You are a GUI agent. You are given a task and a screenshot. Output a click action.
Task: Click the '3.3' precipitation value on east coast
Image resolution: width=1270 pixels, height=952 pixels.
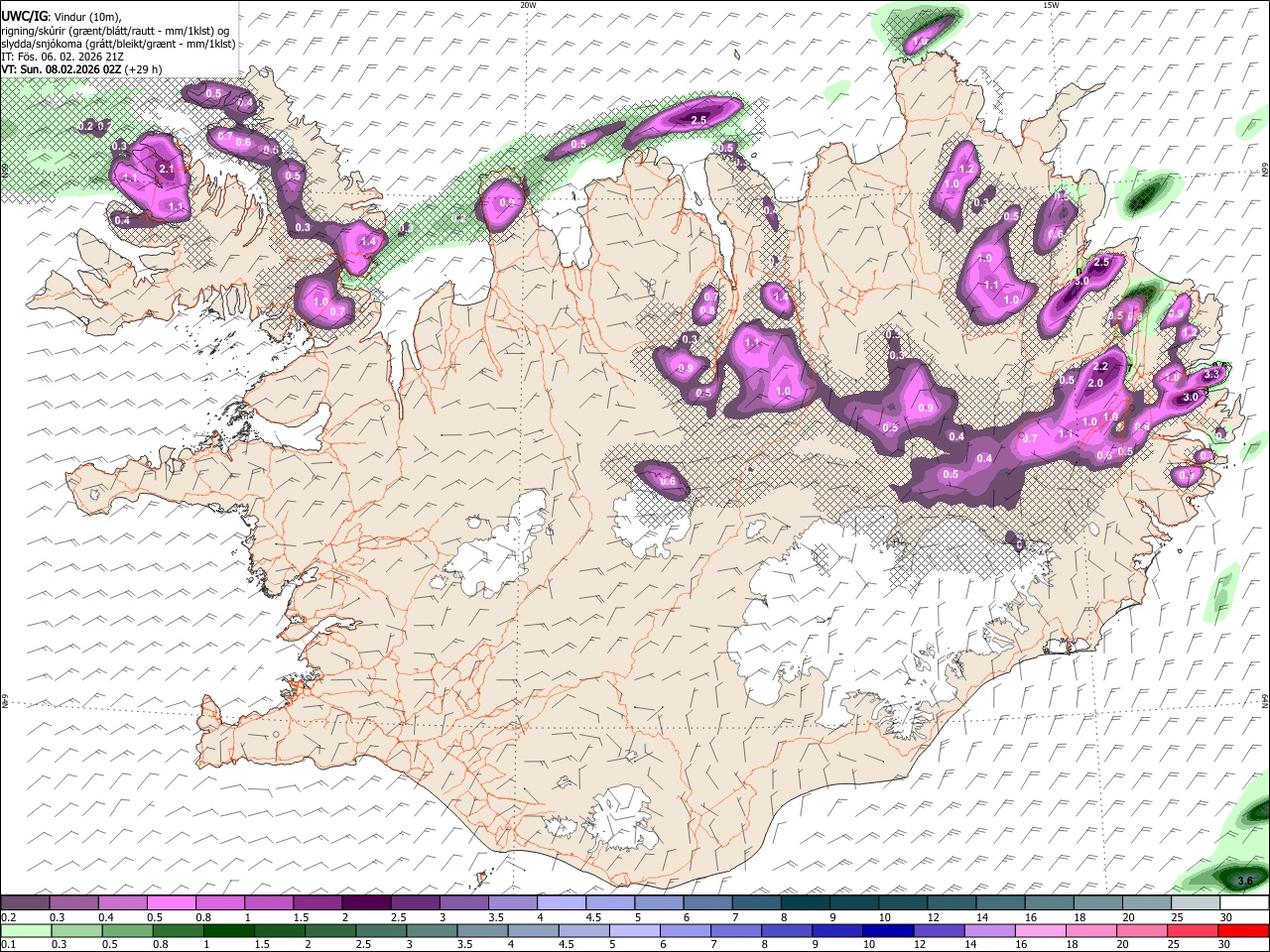[x=1210, y=375]
